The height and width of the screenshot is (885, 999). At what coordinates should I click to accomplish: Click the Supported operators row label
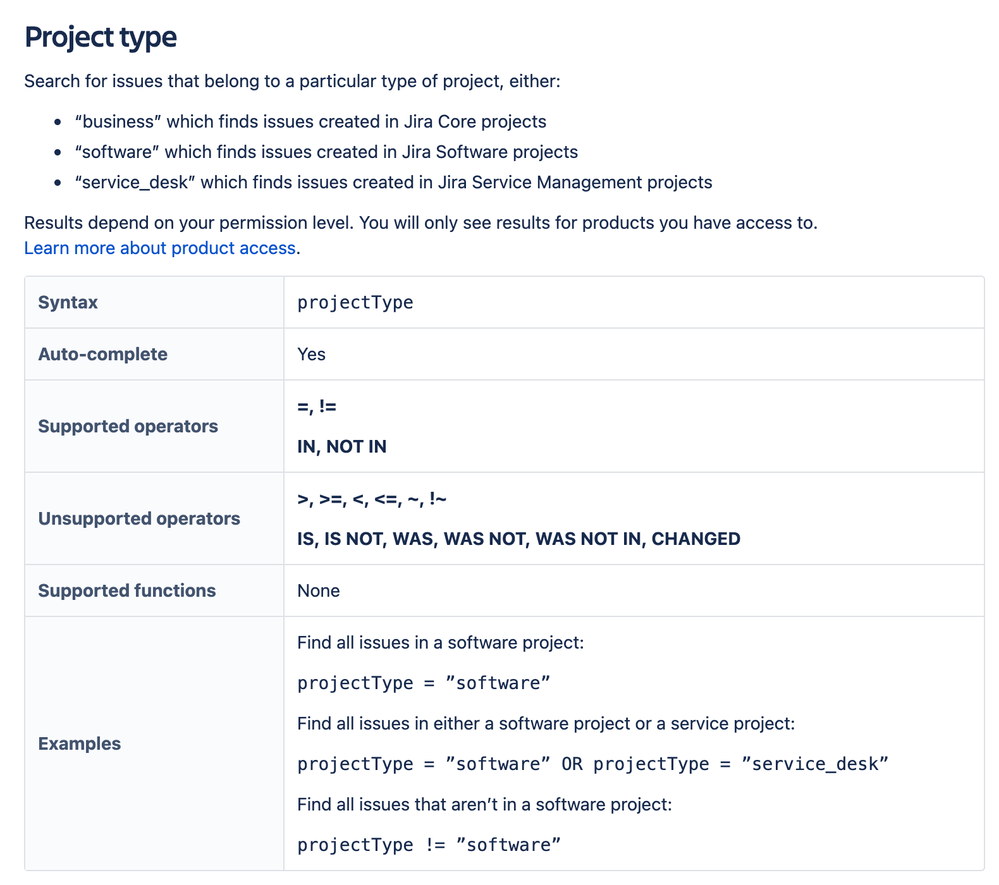127,426
